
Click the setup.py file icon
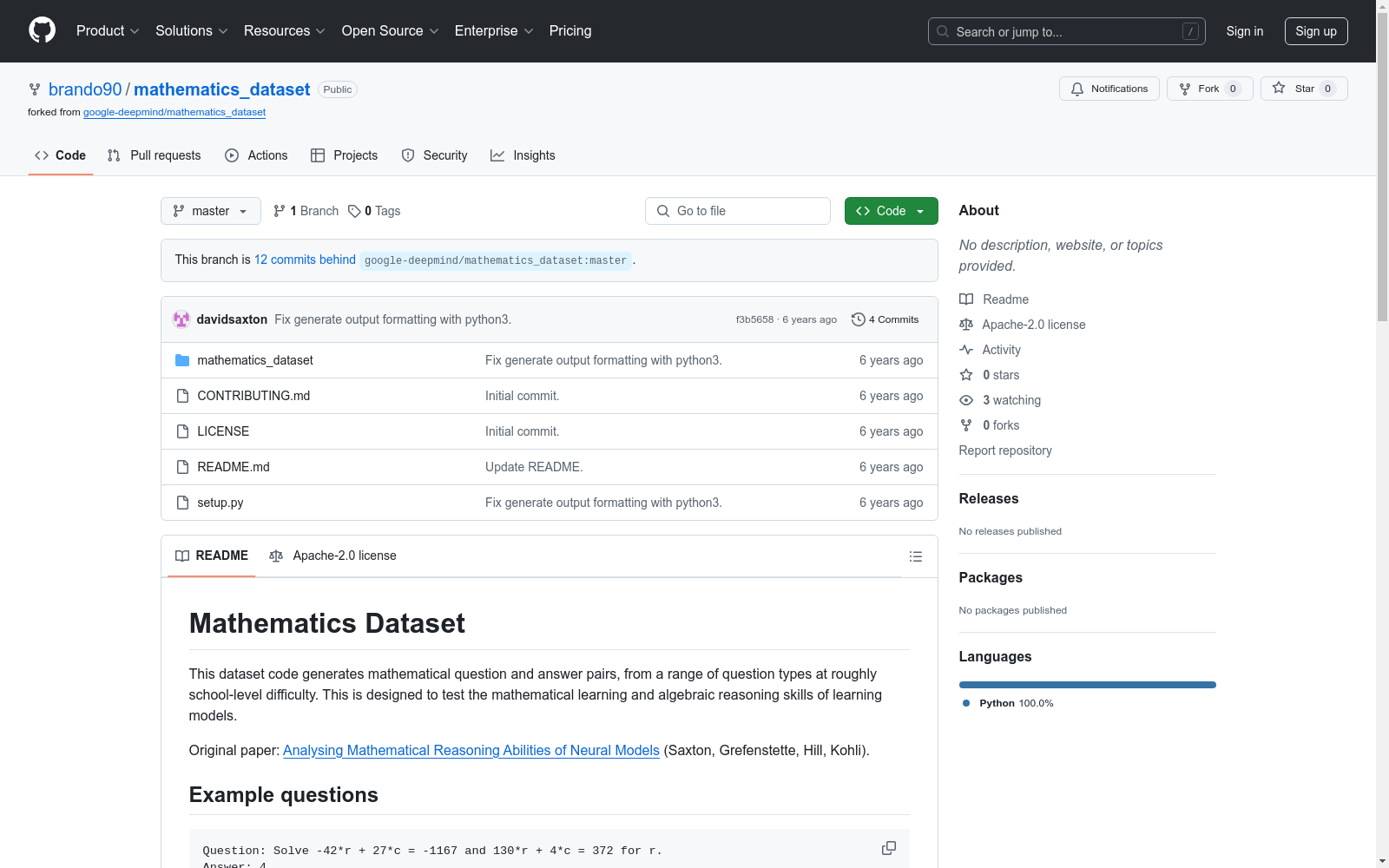click(x=182, y=503)
